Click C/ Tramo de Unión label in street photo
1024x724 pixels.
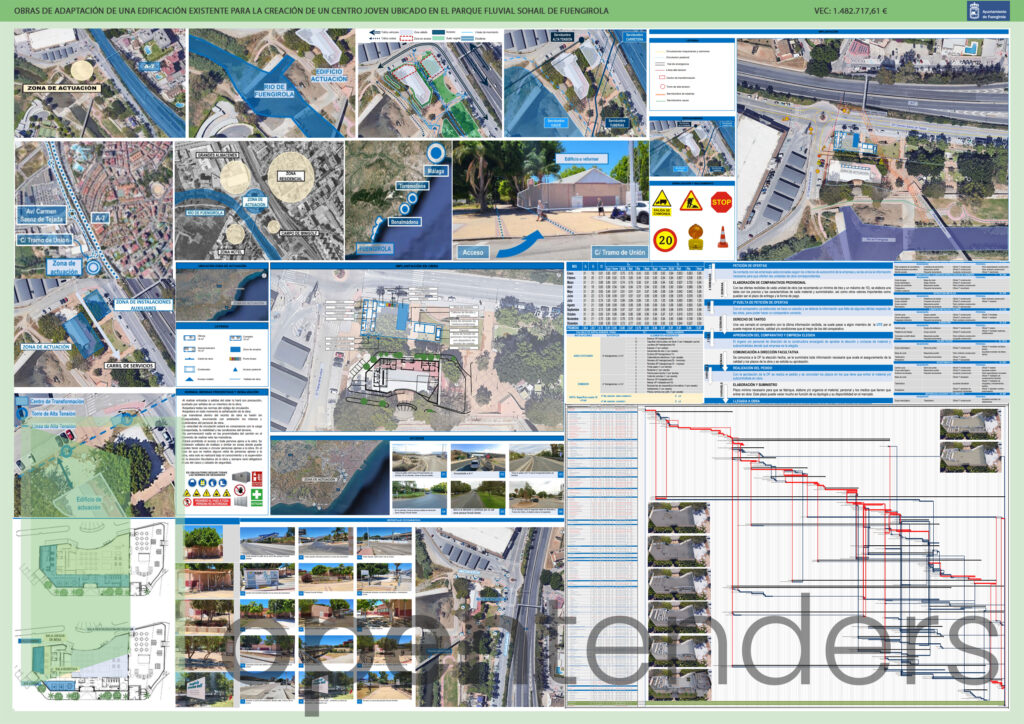pyautogui.click(x=619, y=252)
